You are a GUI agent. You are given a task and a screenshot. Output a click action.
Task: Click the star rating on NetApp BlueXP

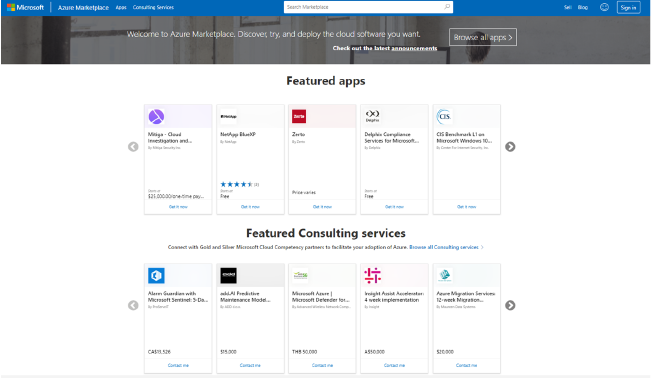(236, 184)
